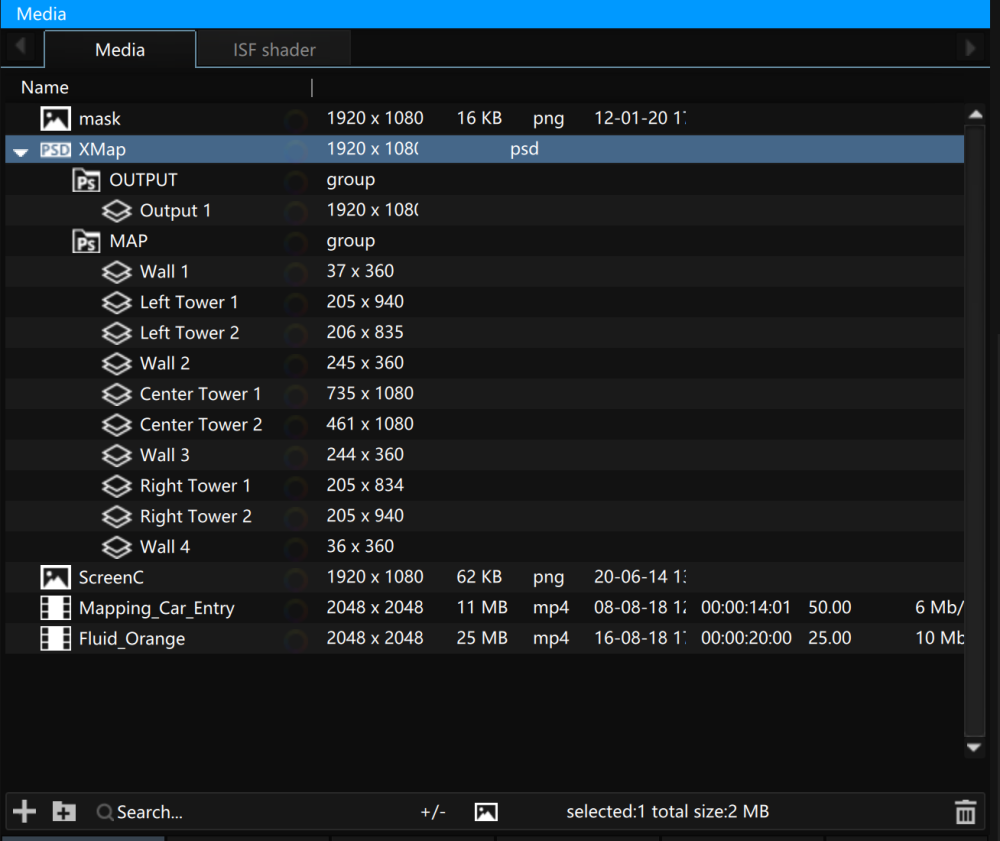This screenshot has width=1000, height=841.
Task: Select the Wall 4 layer name
Action: [x=165, y=547]
